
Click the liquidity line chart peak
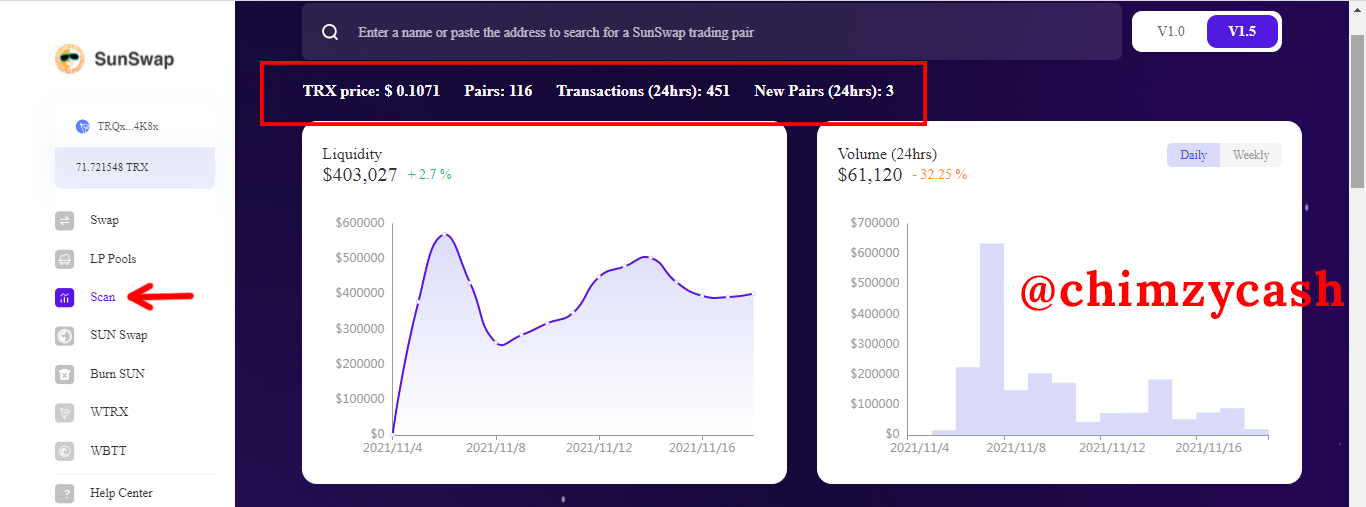pos(445,235)
